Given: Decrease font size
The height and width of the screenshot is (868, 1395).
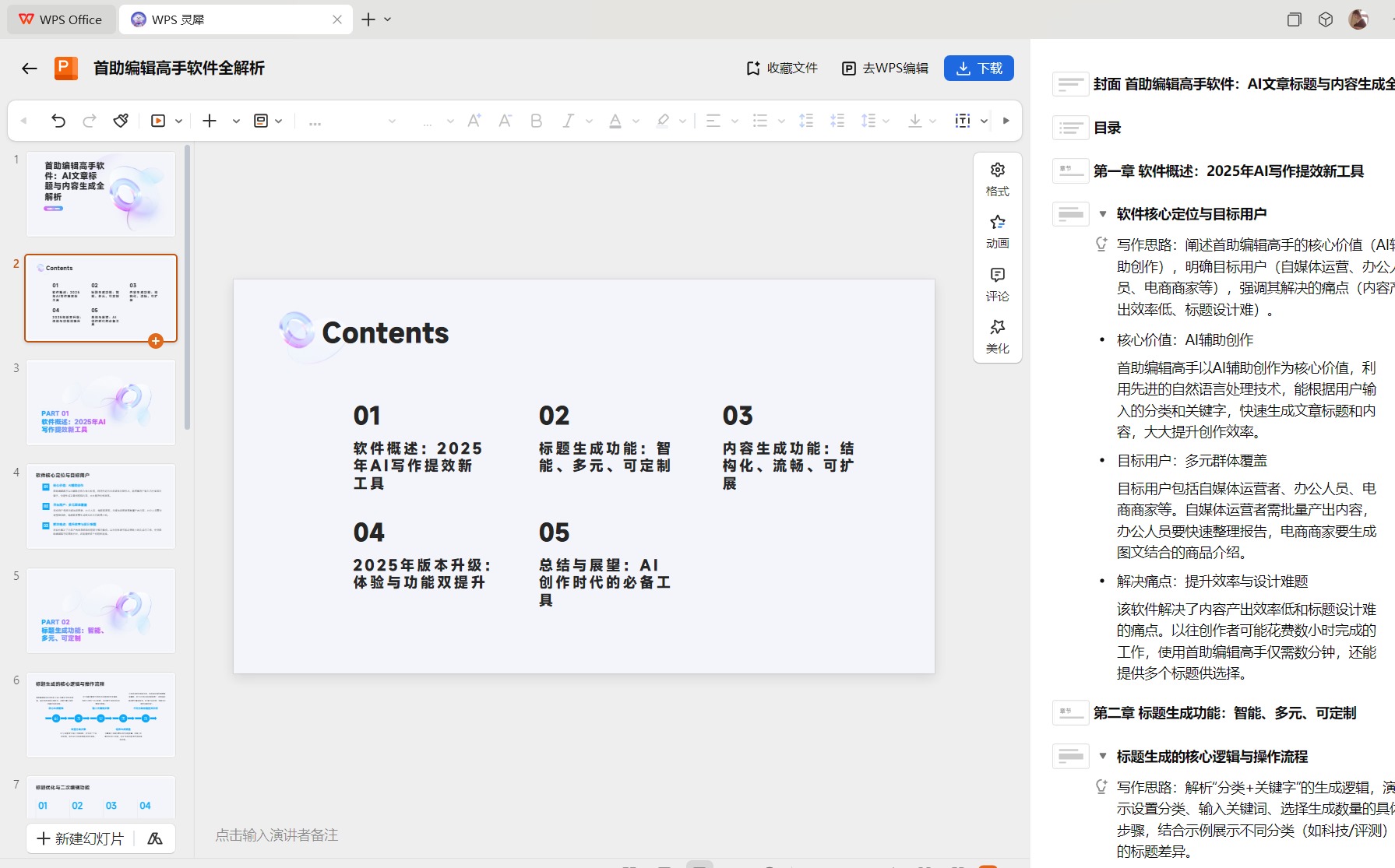Looking at the screenshot, I should (506, 121).
